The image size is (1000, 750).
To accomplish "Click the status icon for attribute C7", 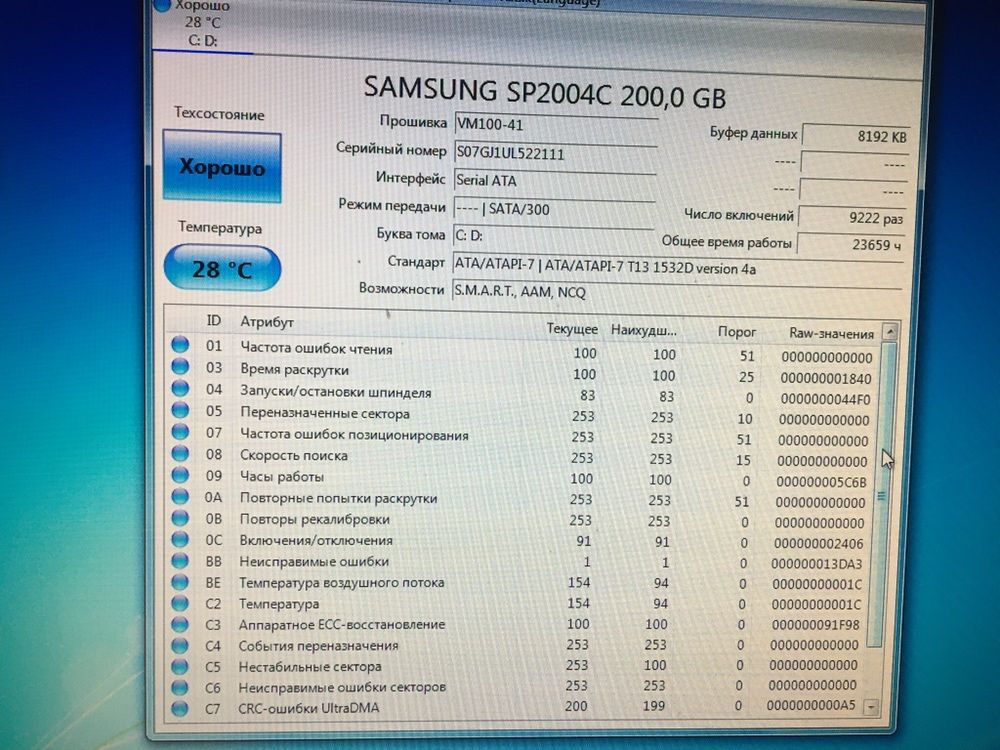I will point(180,707).
